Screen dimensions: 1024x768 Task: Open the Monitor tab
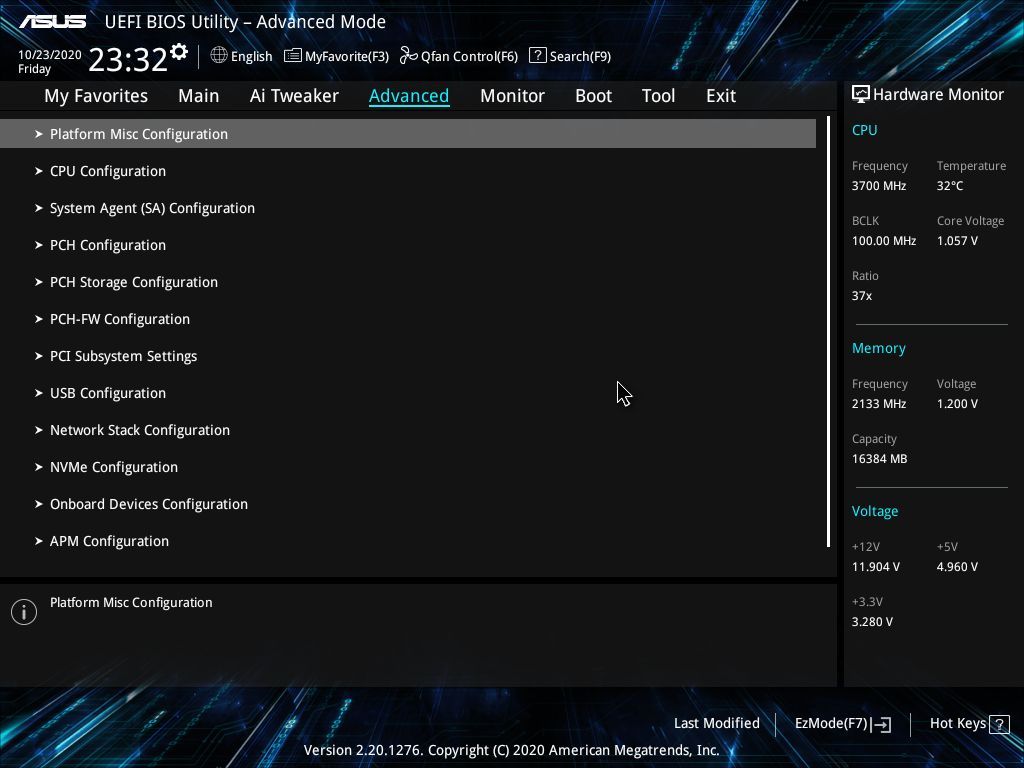pyautogui.click(x=513, y=96)
